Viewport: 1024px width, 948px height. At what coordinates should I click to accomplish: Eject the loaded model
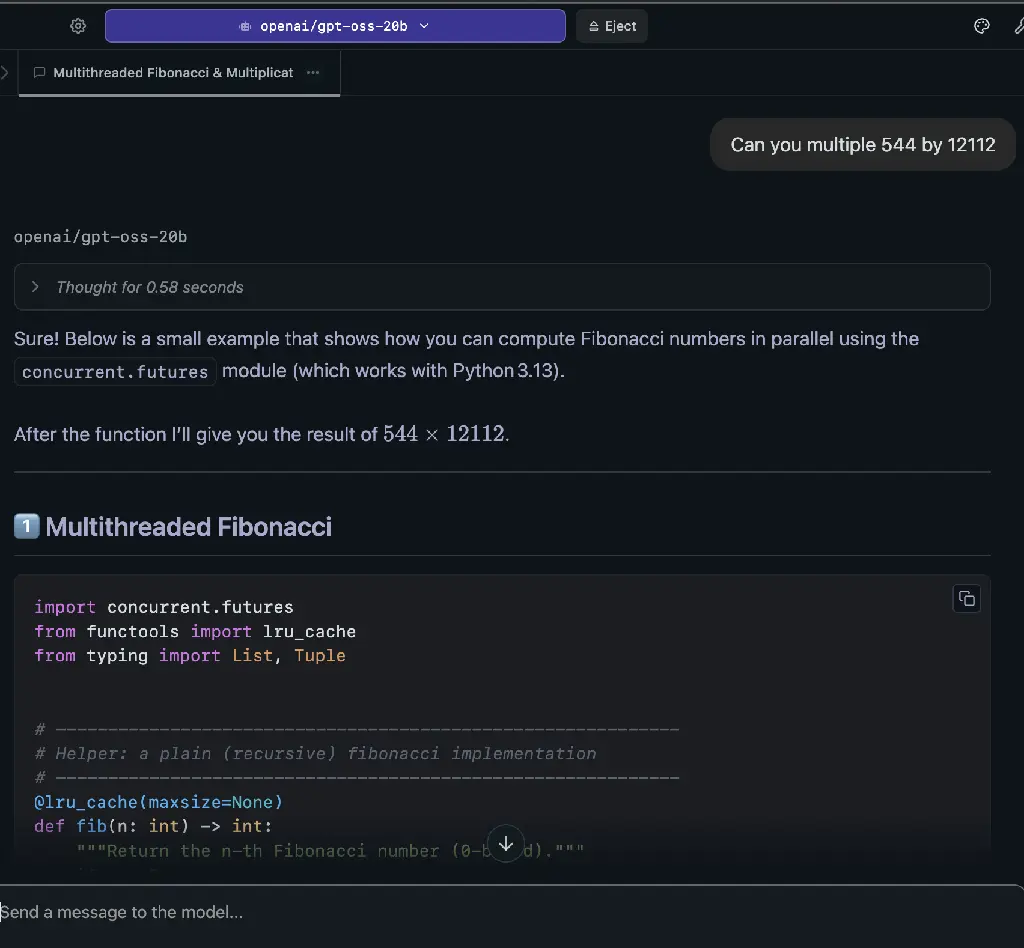pyautogui.click(x=612, y=26)
